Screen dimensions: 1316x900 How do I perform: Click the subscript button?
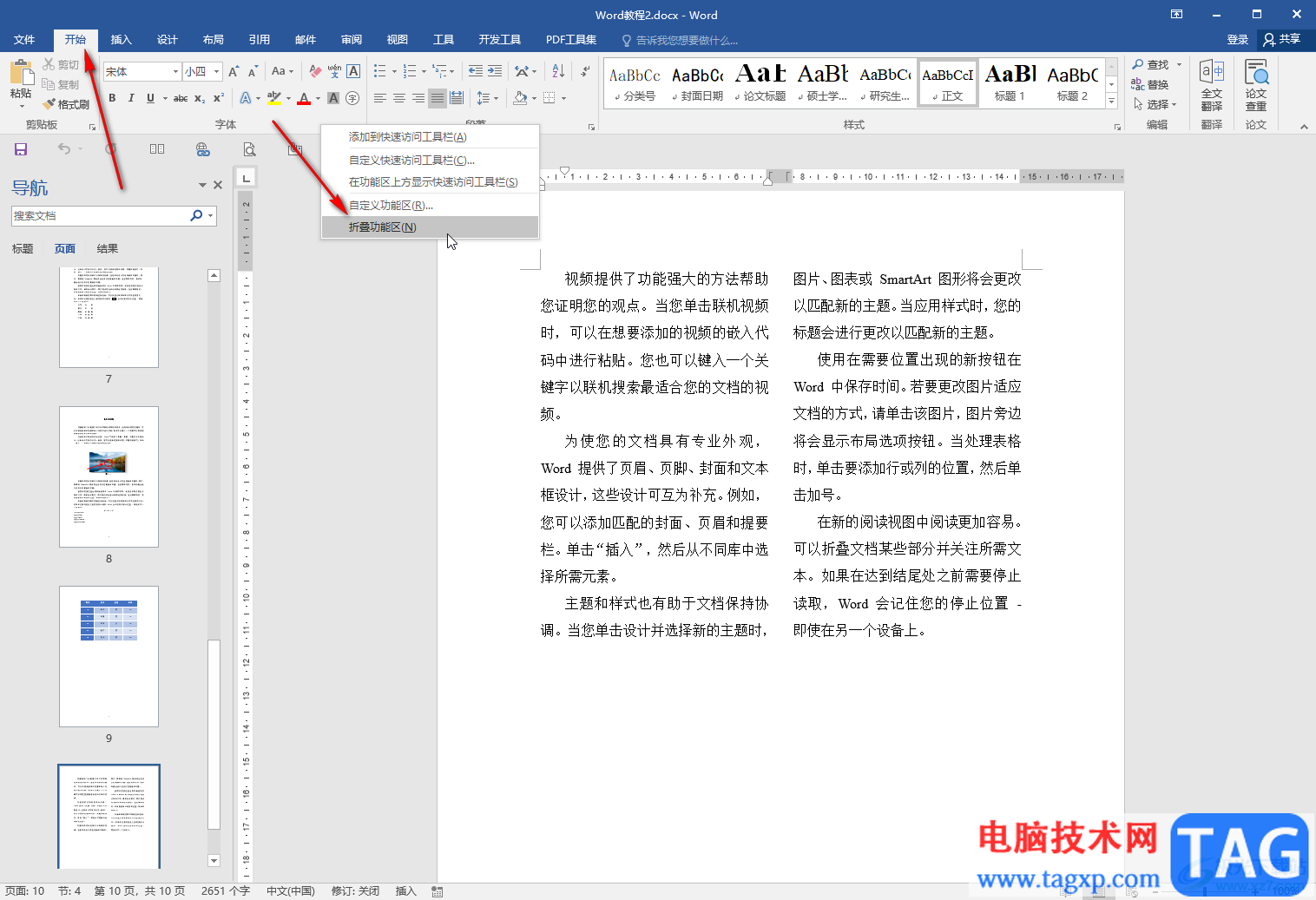(x=200, y=98)
